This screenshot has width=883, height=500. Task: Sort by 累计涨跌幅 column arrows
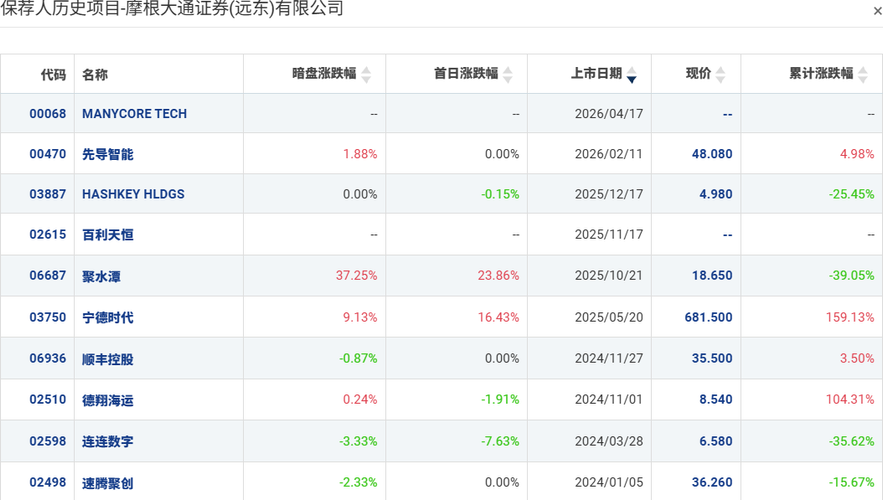pyautogui.click(x=863, y=74)
